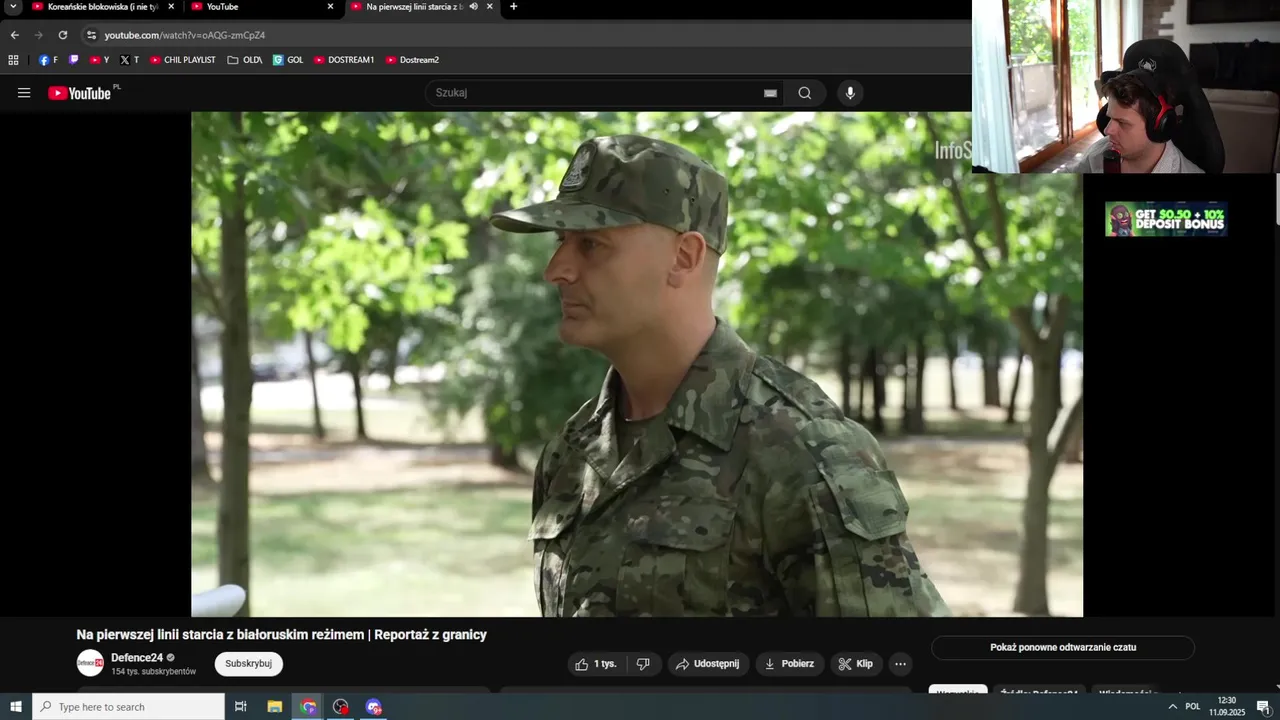Open the on-screen keyboard in search box
The height and width of the screenshot is (720, 1280).
coord(770,93)
